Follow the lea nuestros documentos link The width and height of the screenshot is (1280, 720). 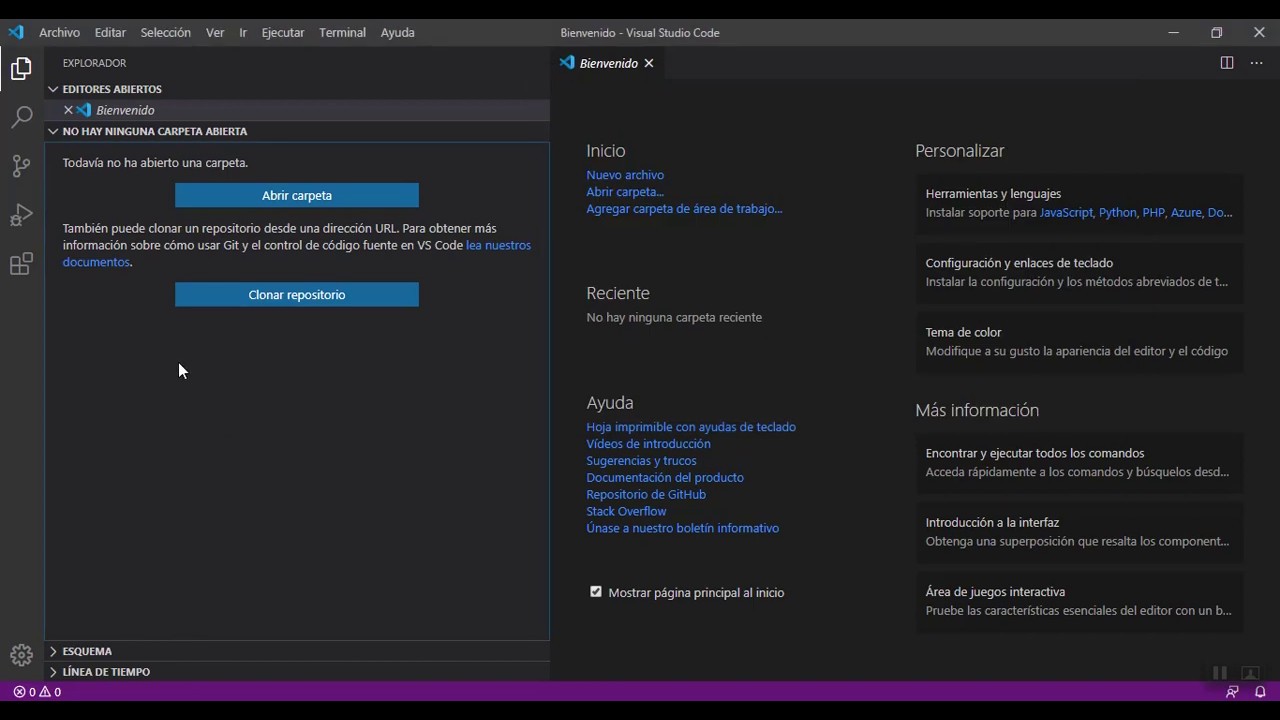[x=498, y=245]
